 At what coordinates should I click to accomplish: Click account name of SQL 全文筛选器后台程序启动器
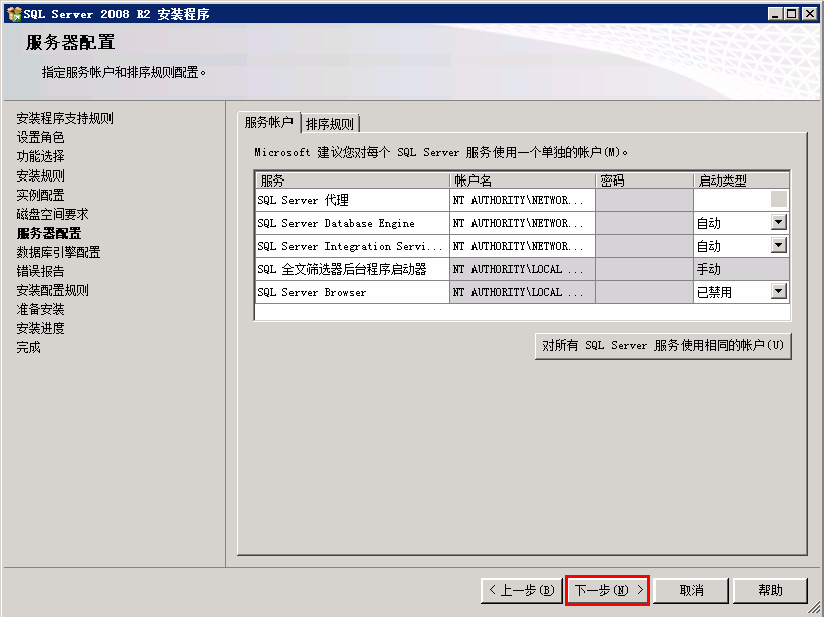tap(522, 269)
